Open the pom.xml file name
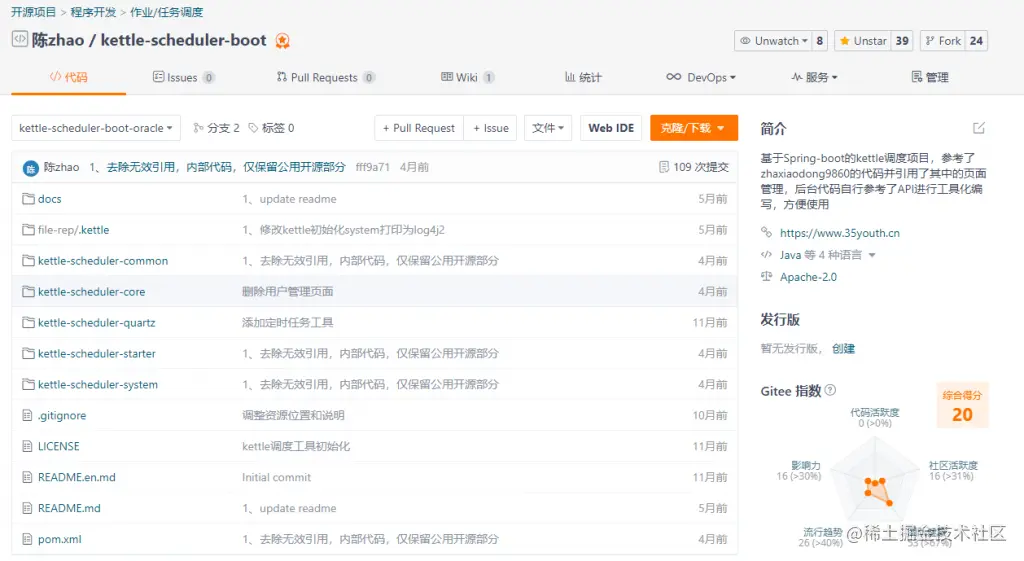 coord(59,539)
